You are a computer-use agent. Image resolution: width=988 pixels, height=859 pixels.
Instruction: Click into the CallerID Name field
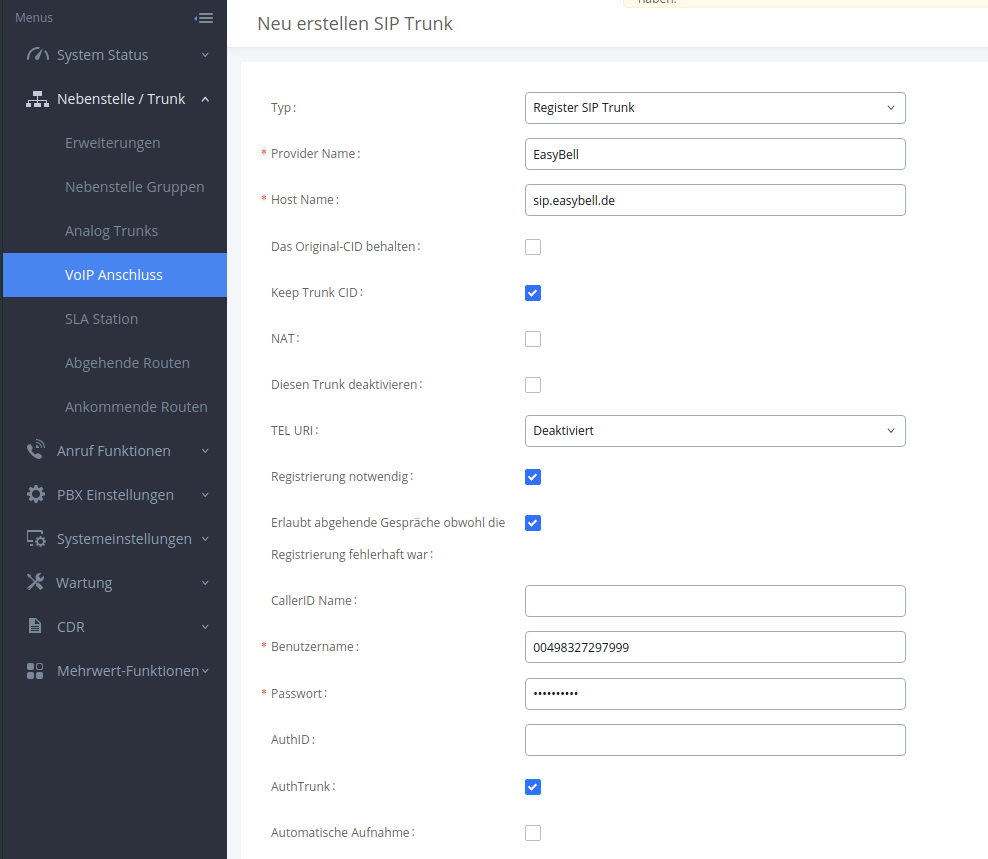714,601
